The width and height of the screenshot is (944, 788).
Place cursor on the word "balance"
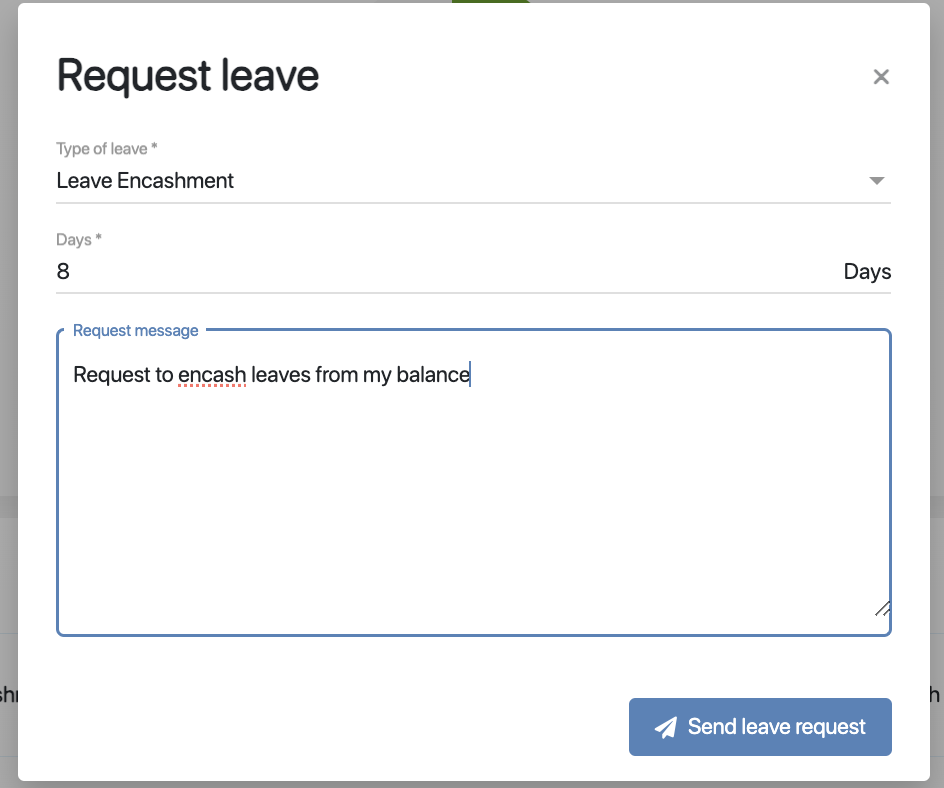(433, 375)
